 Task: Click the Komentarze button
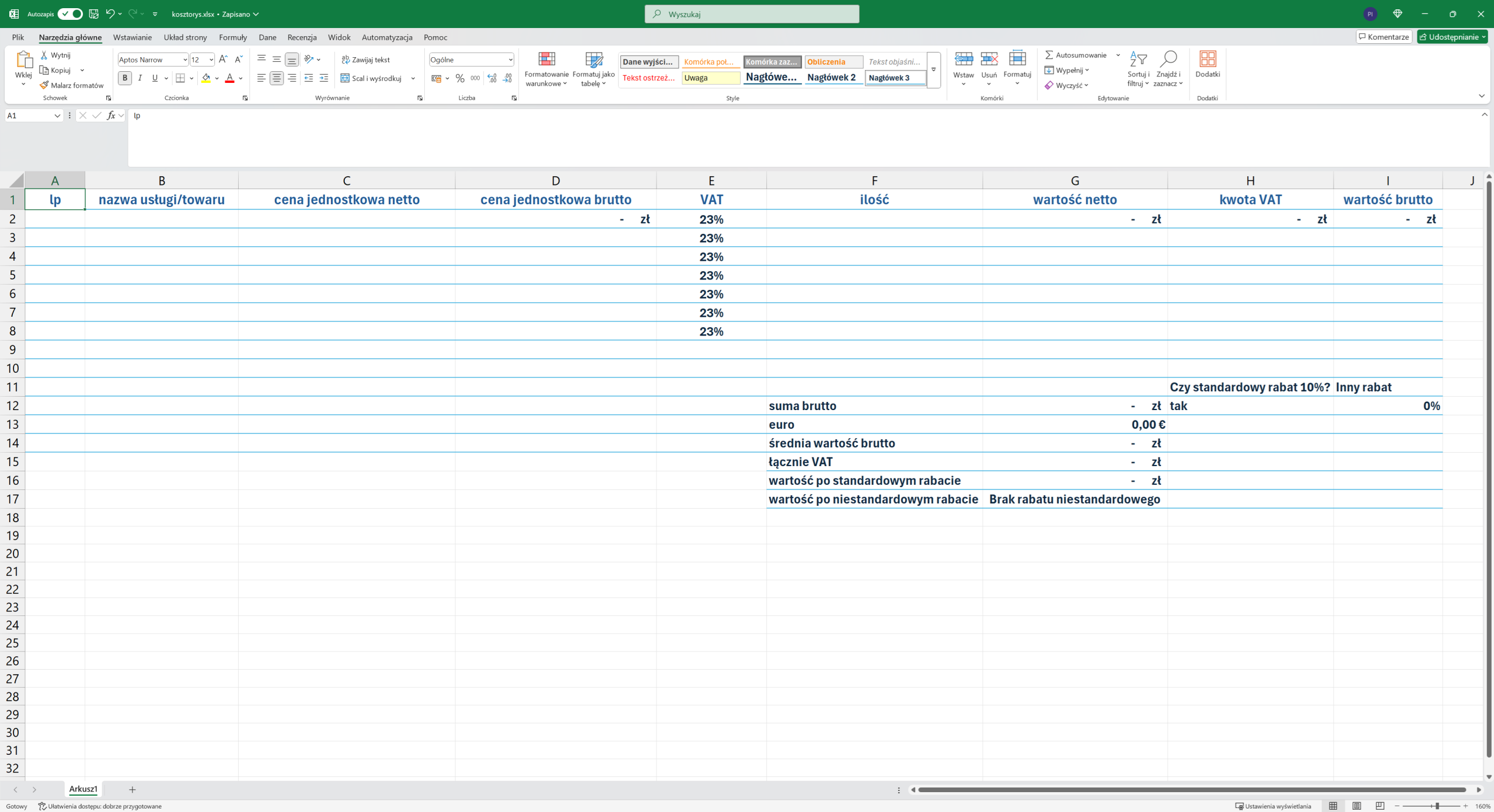[x=1384, y=37]
